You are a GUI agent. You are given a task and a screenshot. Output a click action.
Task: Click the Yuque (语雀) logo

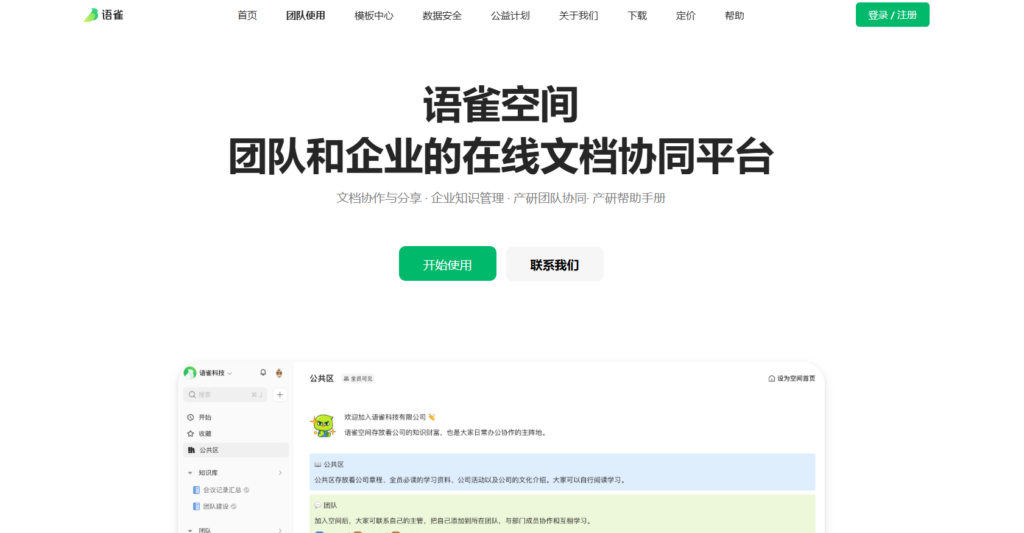pyautogui.click(x=104, y=15)
